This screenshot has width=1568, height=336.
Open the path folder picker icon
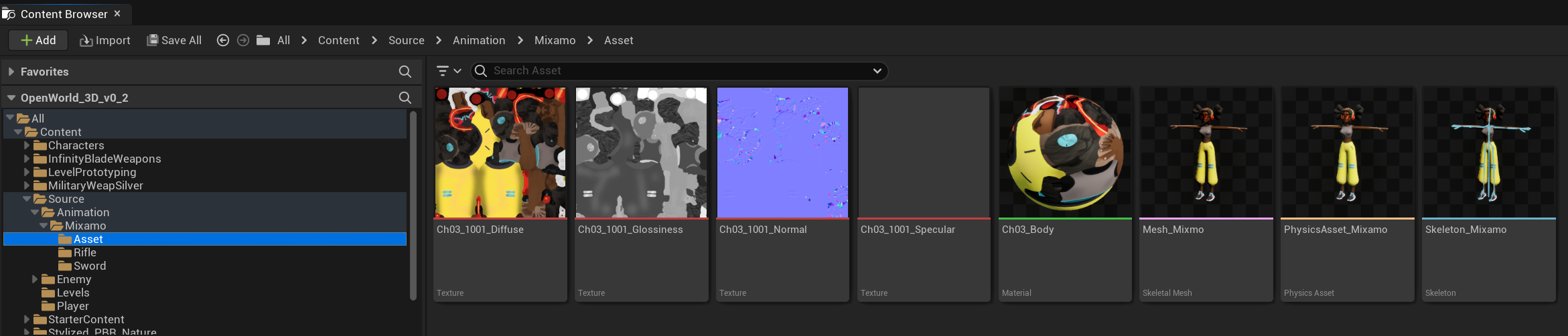(263, 40)
